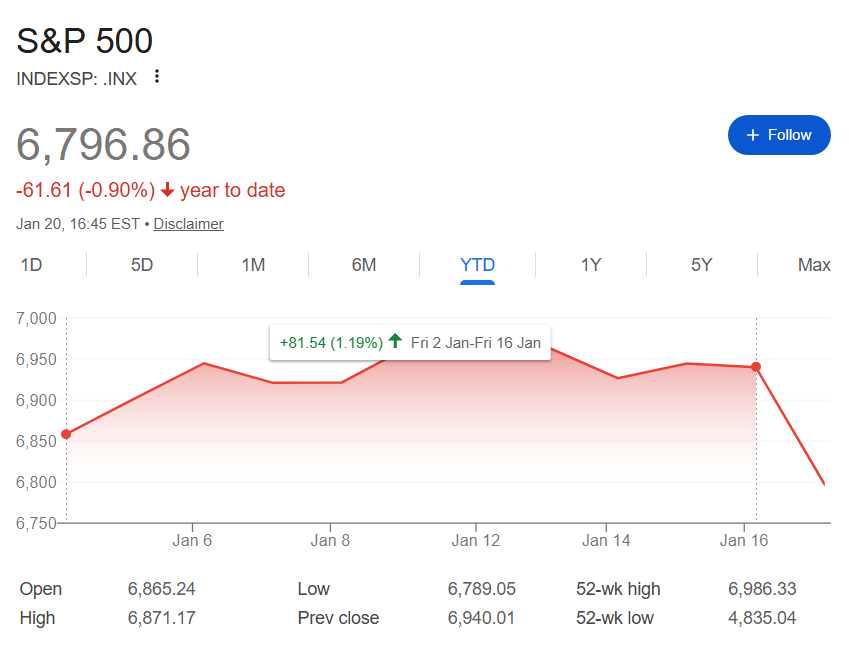This screenshot has height=666, width=849.
Task: Open the 5Y chart view
Action: tap(701, 265)
